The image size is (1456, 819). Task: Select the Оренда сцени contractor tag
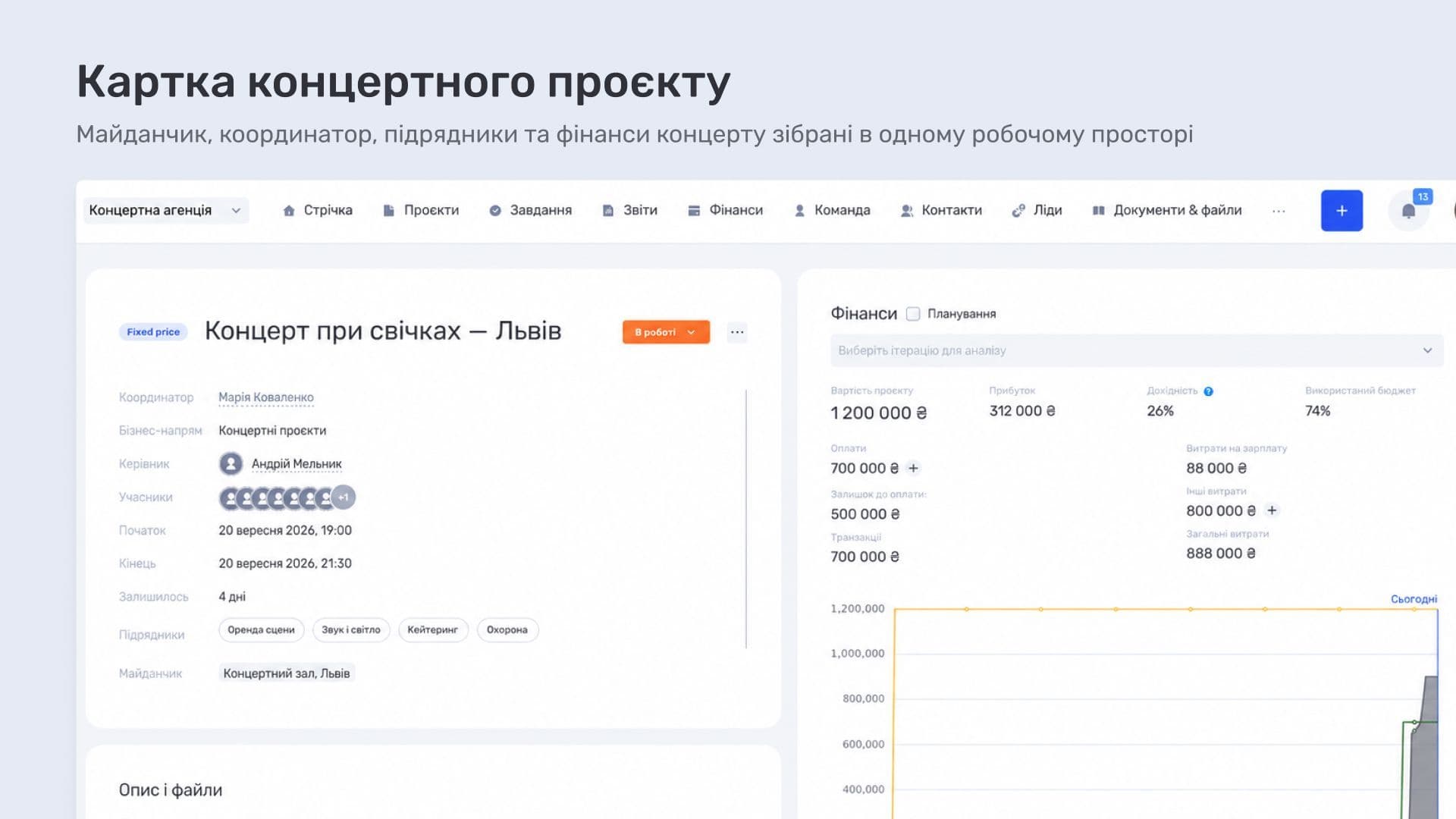[x=261, y=630]
